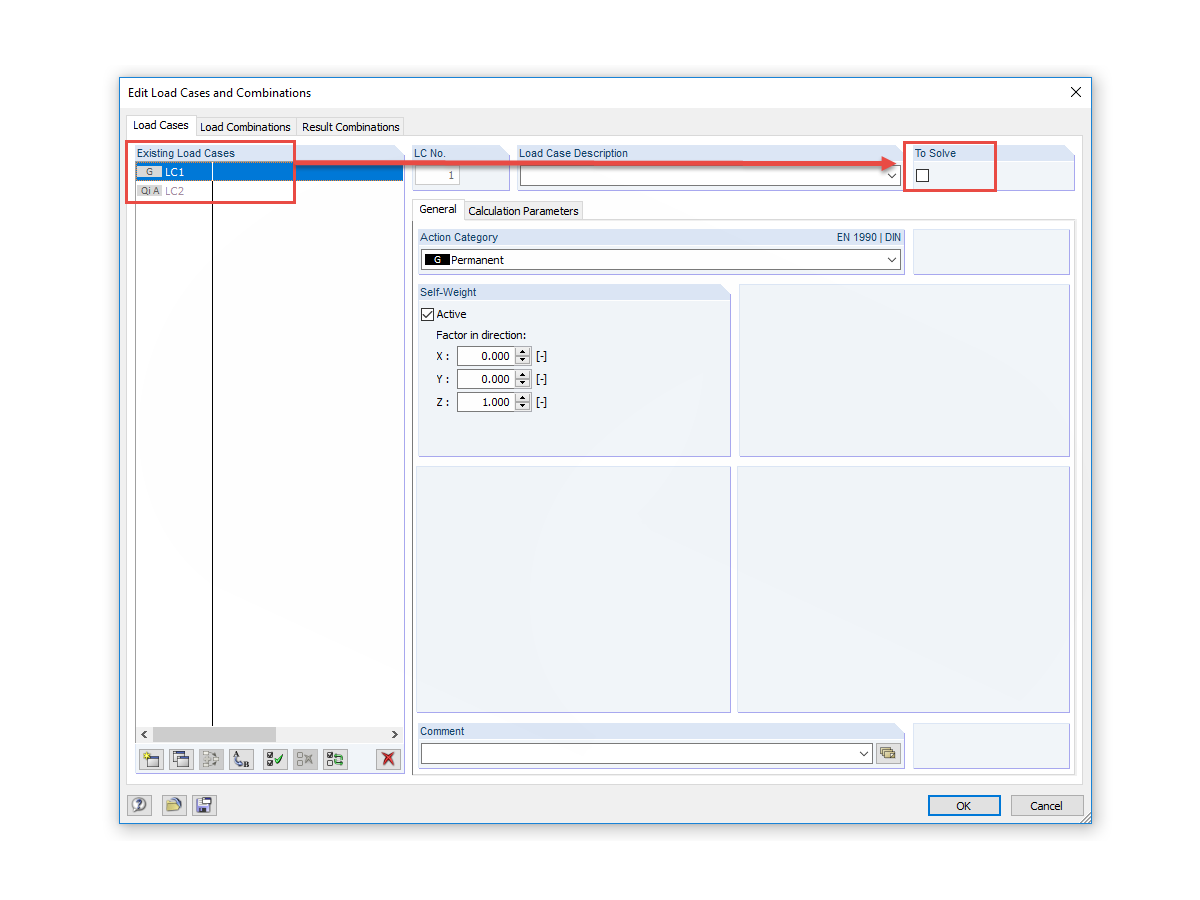The image size is (1200, 900).
Task: Load saved settings folder icon
Action: coord(174,805)
